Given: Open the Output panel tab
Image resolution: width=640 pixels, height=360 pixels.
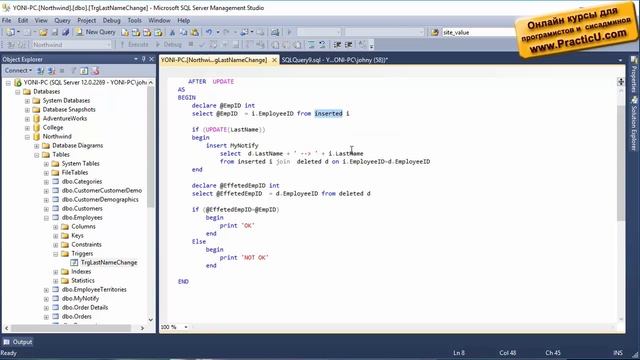Looking at the screenshot, I should tap(18, 342).
